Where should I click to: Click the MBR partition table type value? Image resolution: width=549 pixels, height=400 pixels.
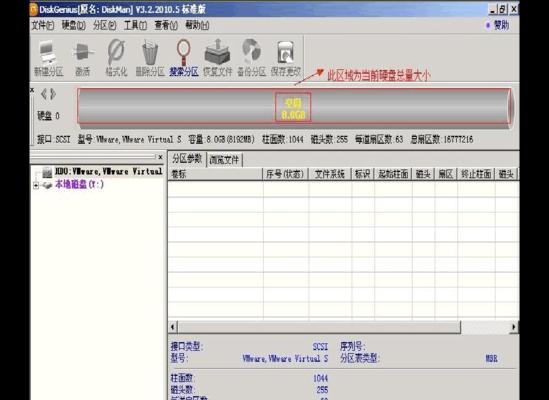point(491,358)
